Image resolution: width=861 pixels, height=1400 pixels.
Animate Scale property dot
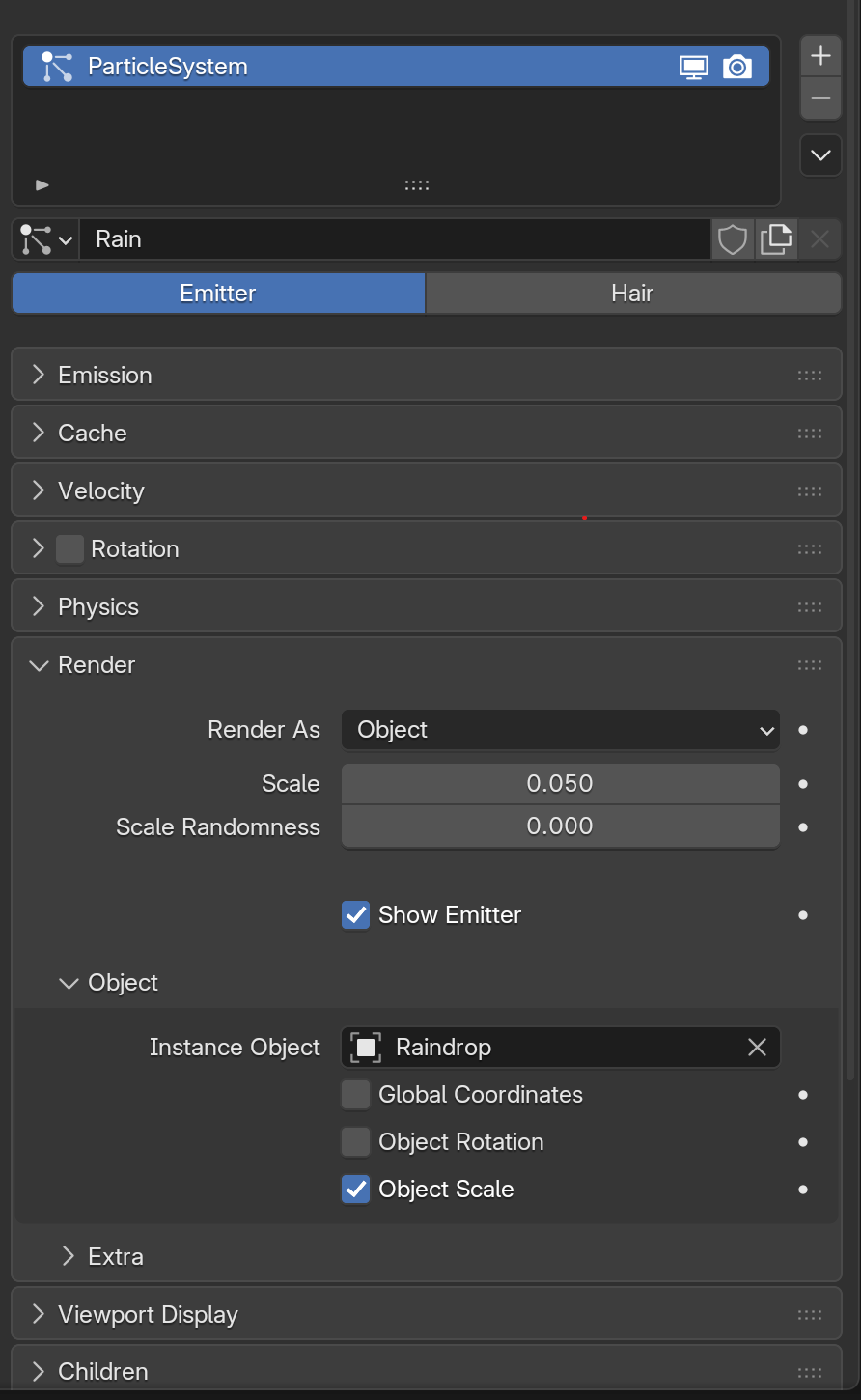click(803, 784)
